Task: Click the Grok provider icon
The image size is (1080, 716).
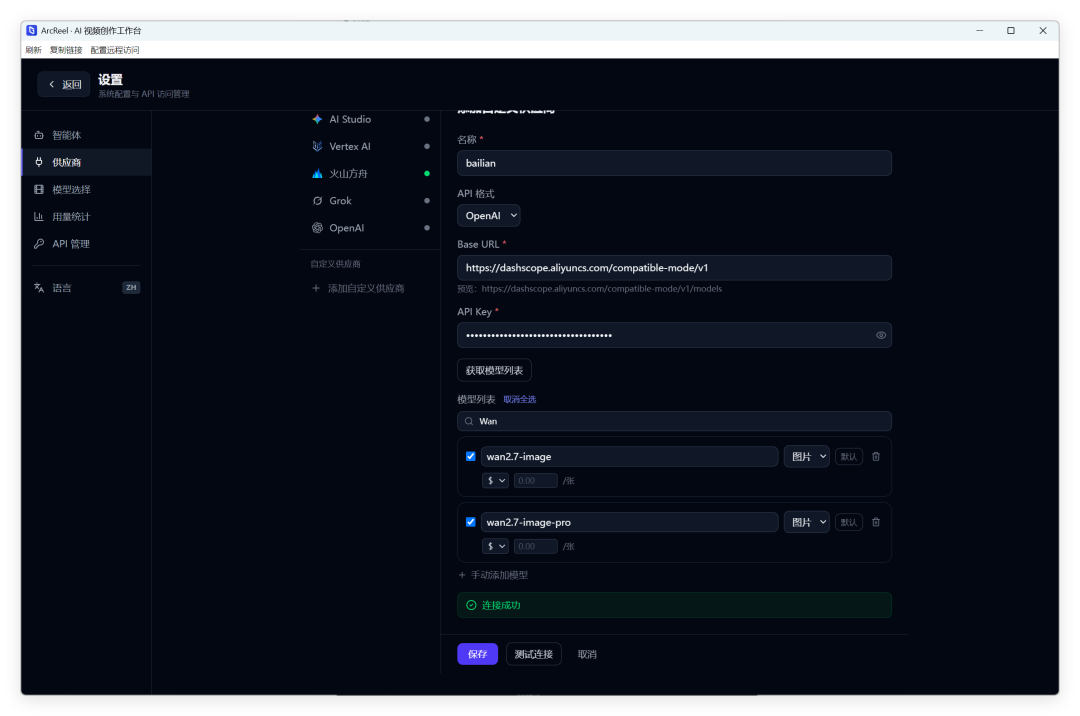Action: click(x=317, y=200)
